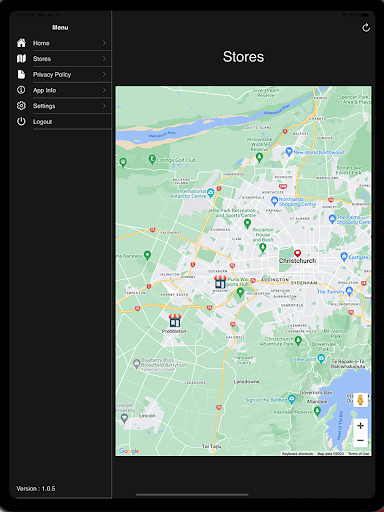Click the Stores map icon in menu
Image resolution: width=384 pixels, height=512 pixels.
21,59
